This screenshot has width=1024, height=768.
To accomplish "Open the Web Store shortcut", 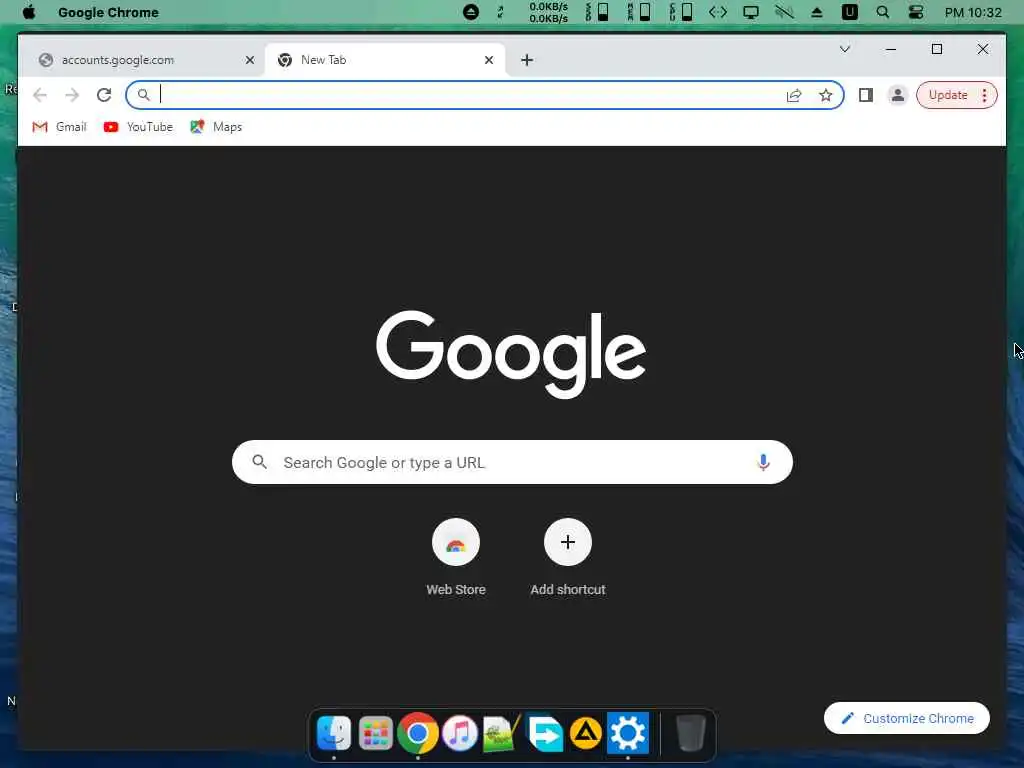I will [x=456, y=557].
